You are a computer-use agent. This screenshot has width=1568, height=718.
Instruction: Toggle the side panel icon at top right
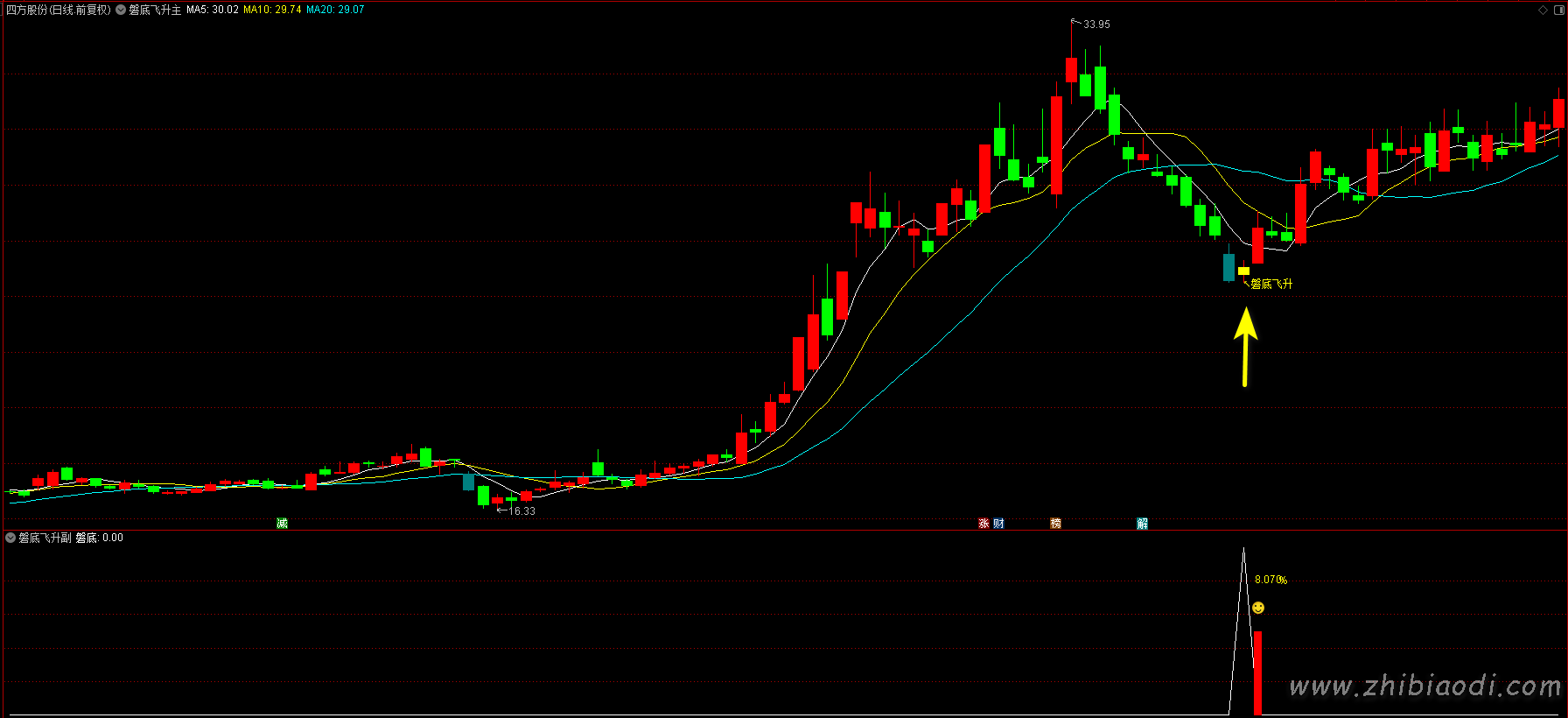coord(1557,10)
